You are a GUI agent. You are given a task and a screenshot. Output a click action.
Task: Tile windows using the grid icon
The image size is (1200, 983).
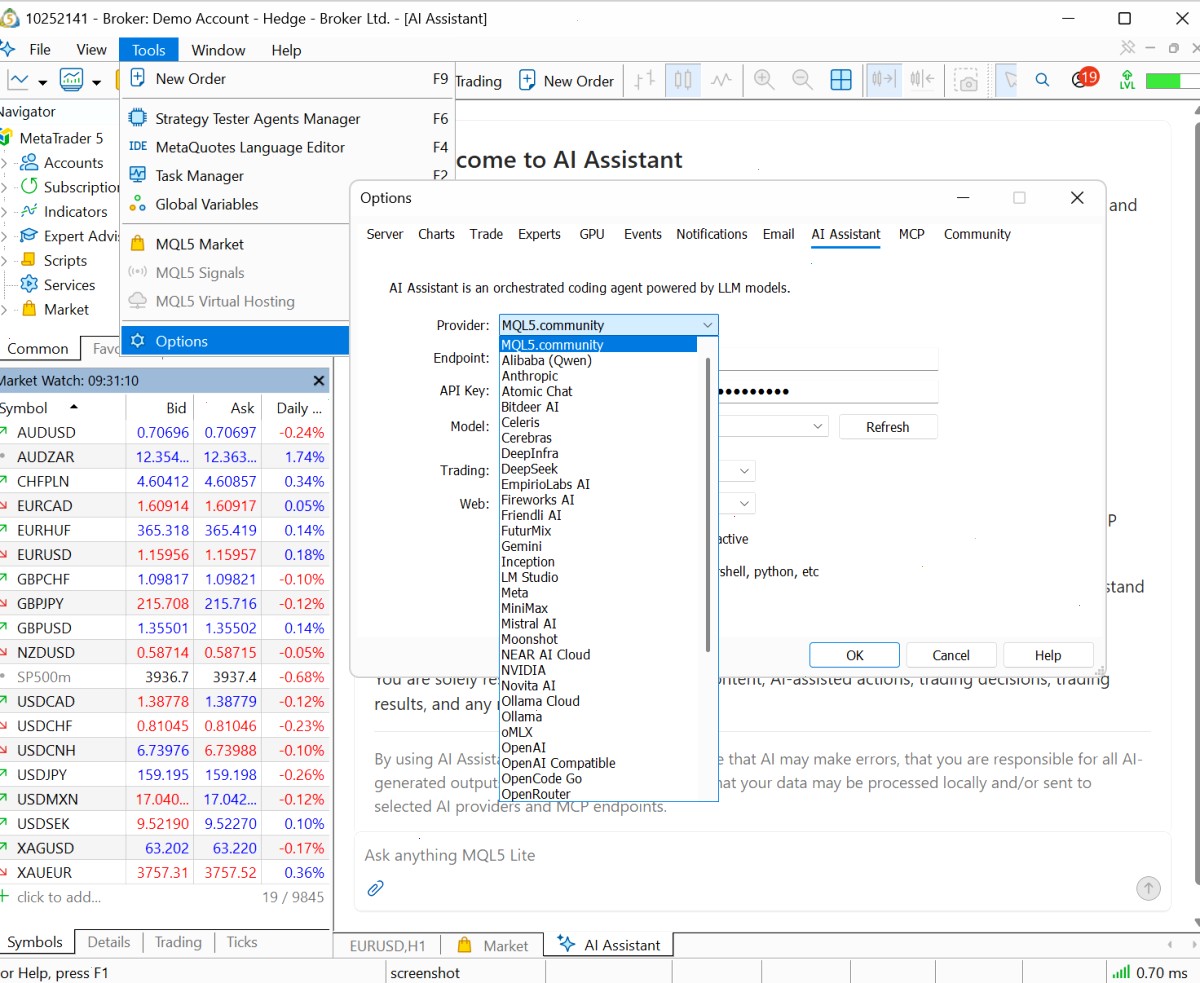coord(841,81)
